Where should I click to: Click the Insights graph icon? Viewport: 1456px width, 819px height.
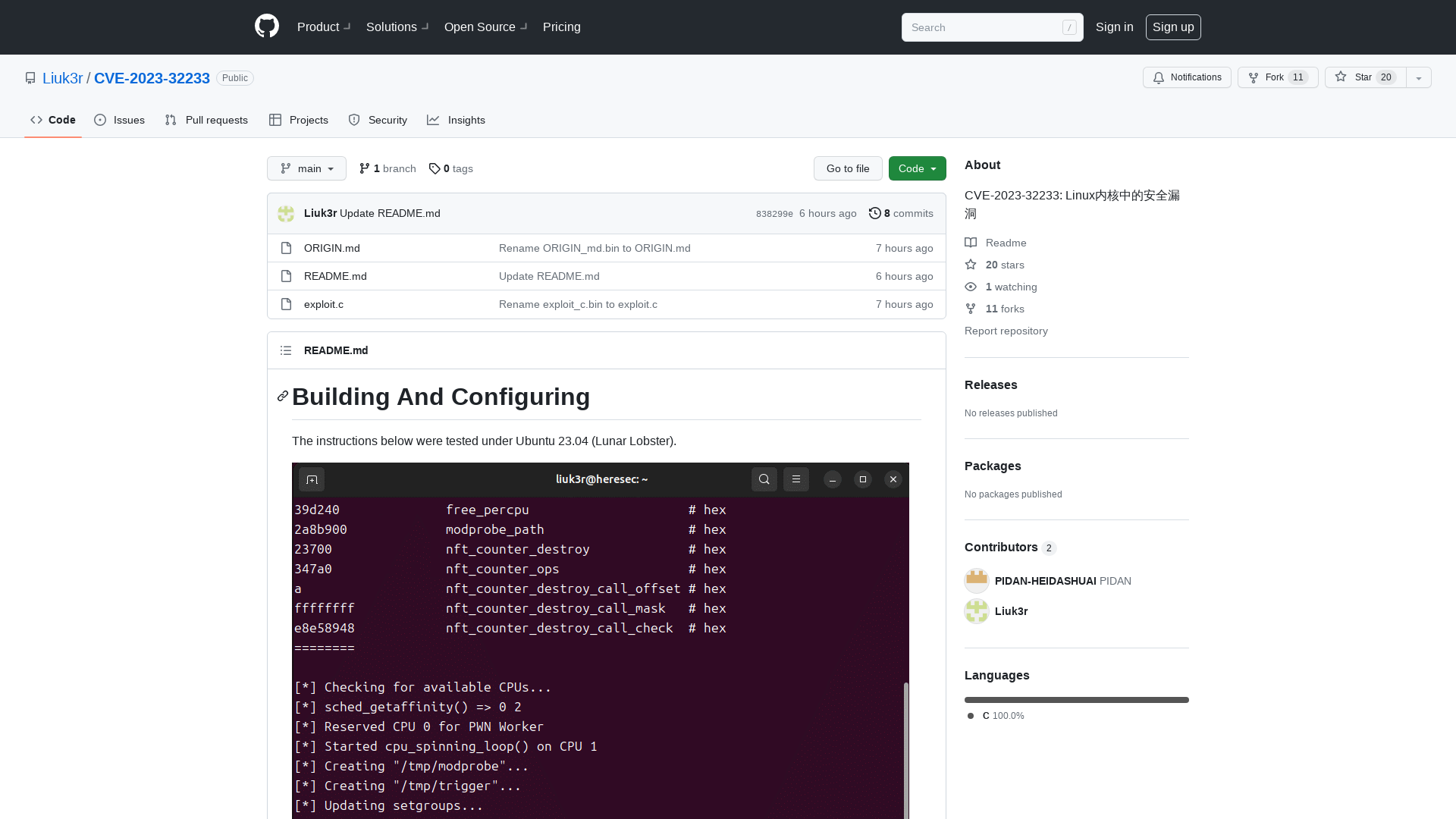(x=433, y=120)
